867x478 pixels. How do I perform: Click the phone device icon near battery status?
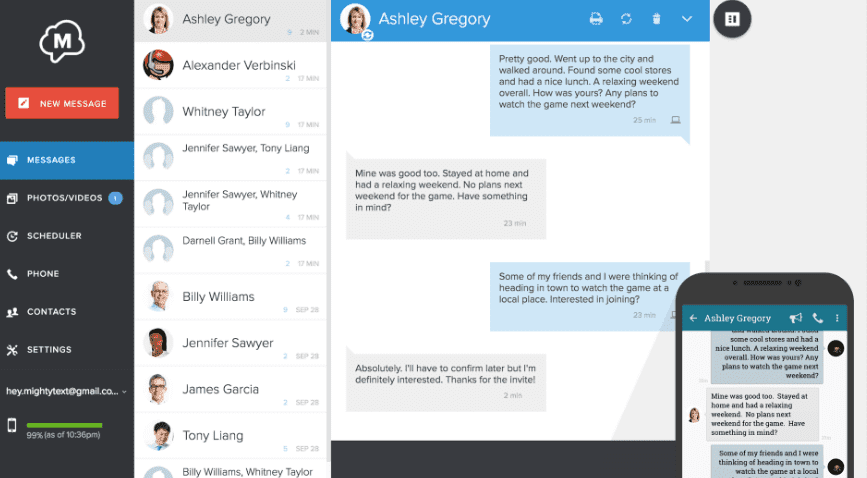12,425
